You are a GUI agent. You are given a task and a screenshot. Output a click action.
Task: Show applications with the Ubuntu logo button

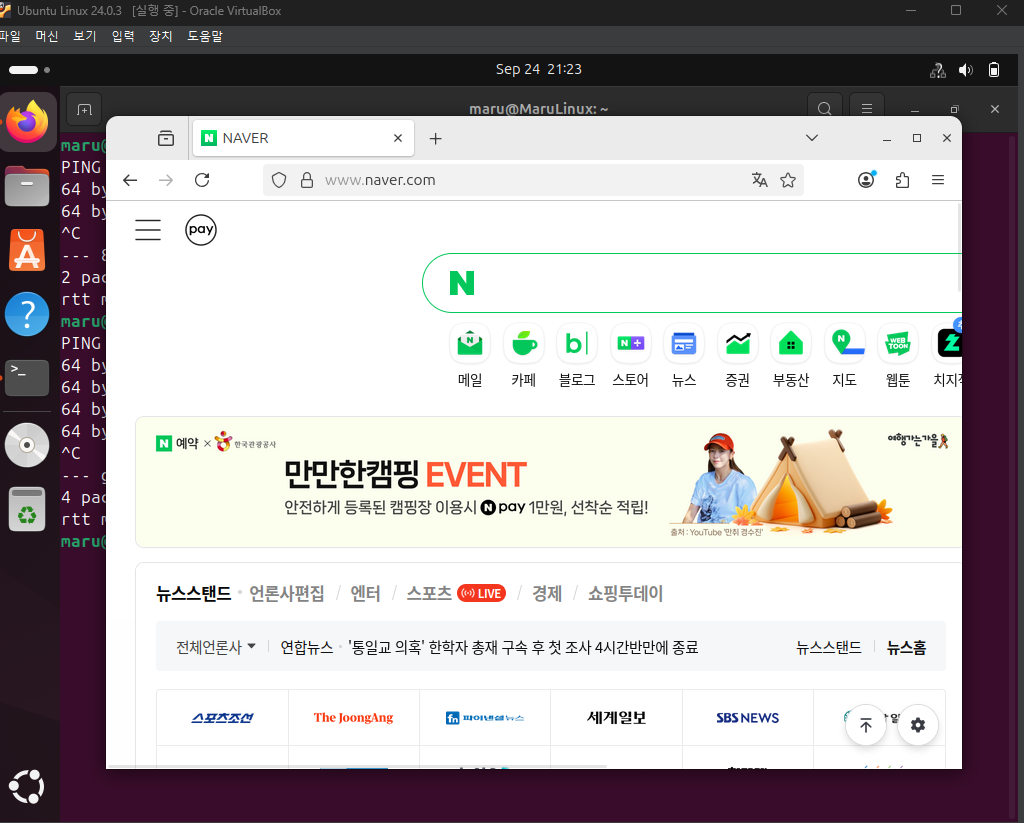[27, 787]
